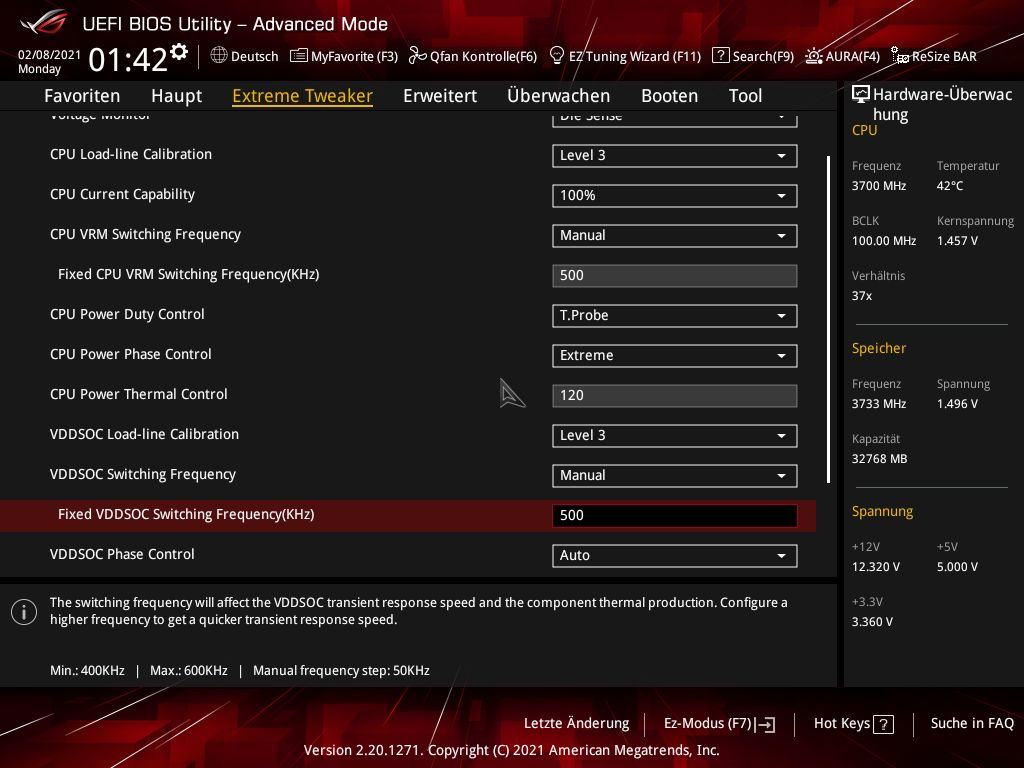
Task: Edit Fixed VDDSOC Switching Frequency field
Action: coord(675,515)
